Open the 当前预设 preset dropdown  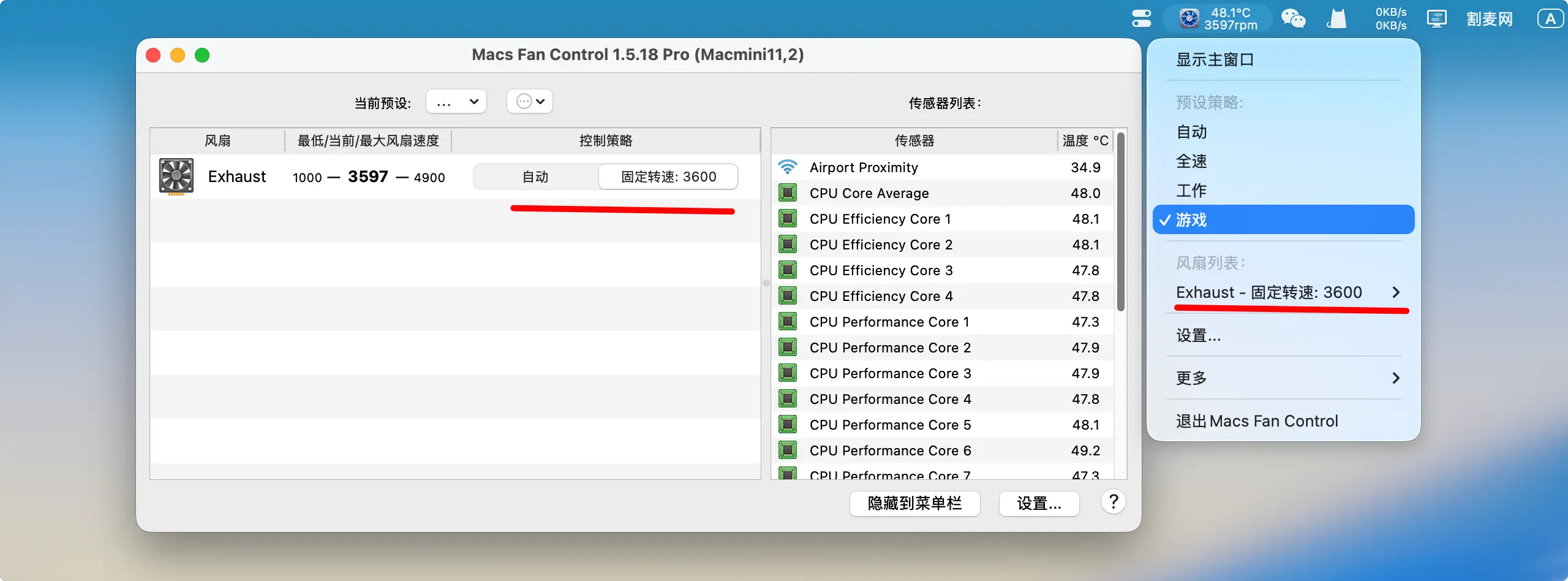tap(456, 102)
